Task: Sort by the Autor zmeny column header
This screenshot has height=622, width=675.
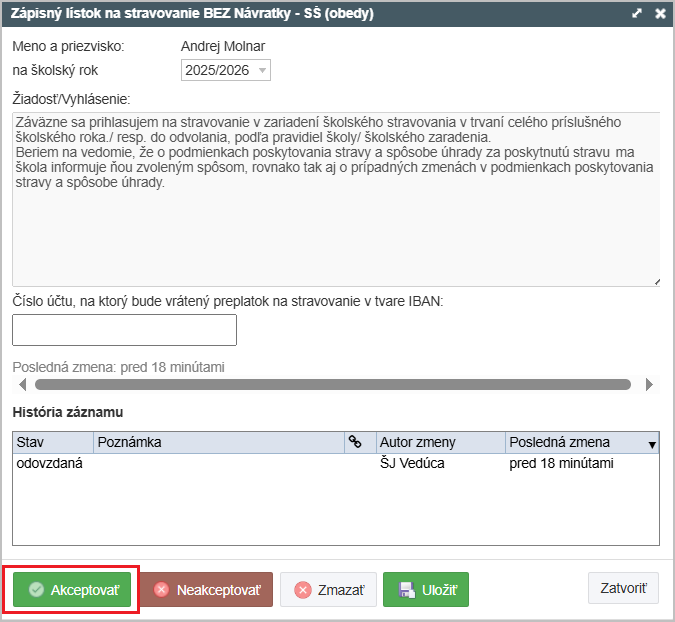Action: [x=439, y=442]
